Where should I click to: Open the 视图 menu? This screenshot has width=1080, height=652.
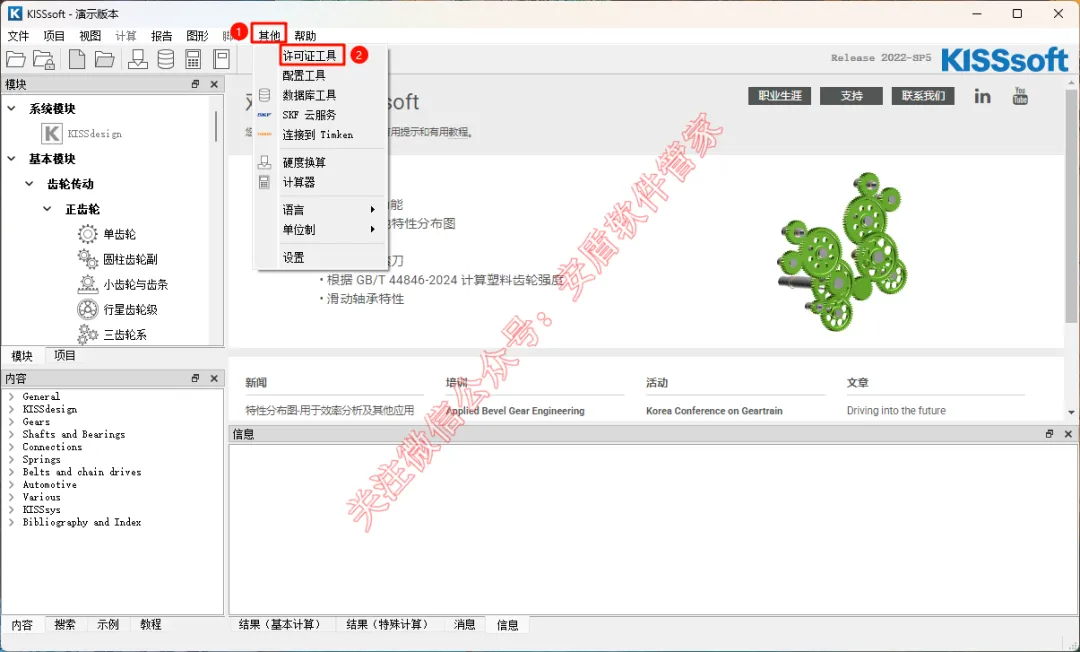(90, 36)
